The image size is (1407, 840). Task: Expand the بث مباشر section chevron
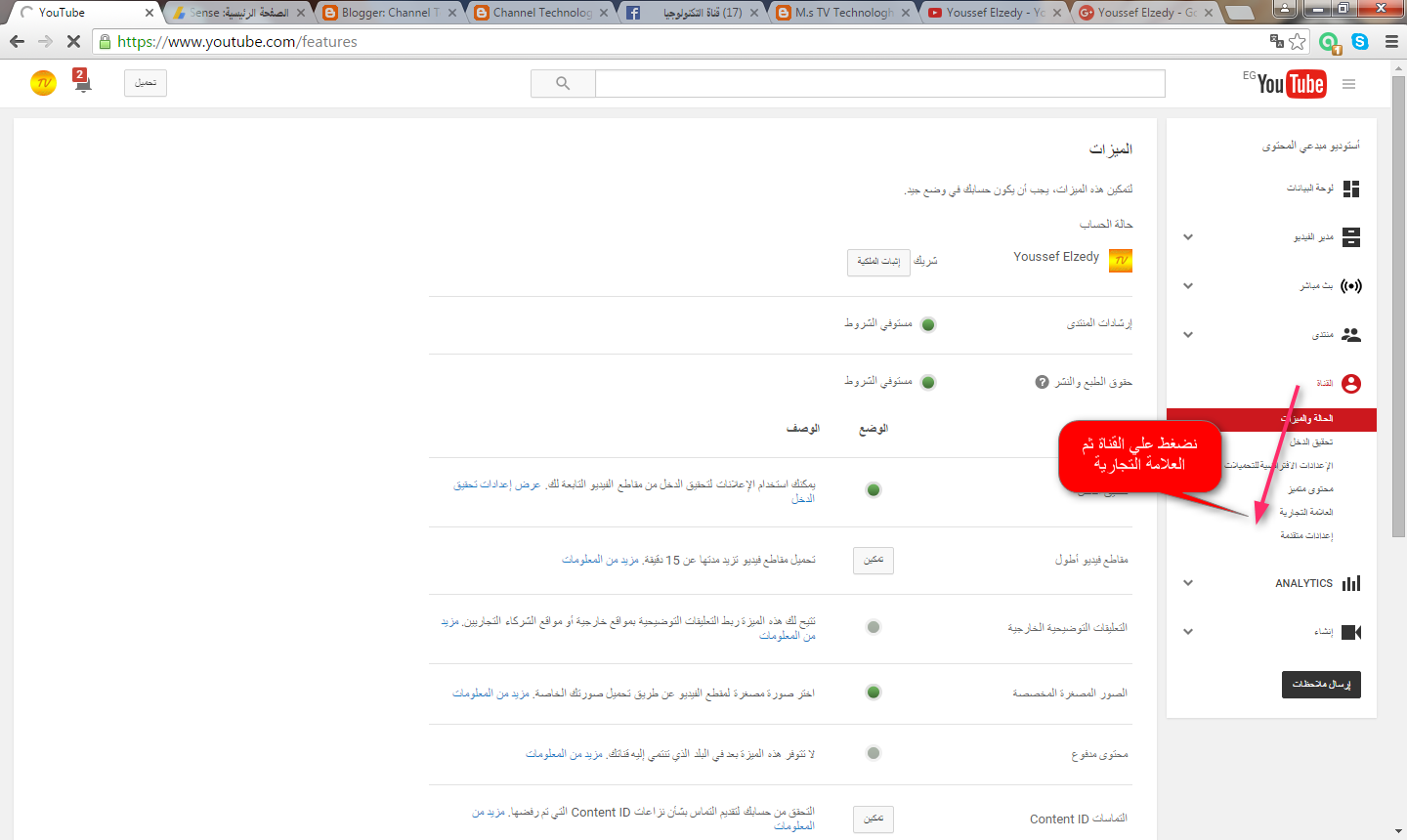point(1188,286)
